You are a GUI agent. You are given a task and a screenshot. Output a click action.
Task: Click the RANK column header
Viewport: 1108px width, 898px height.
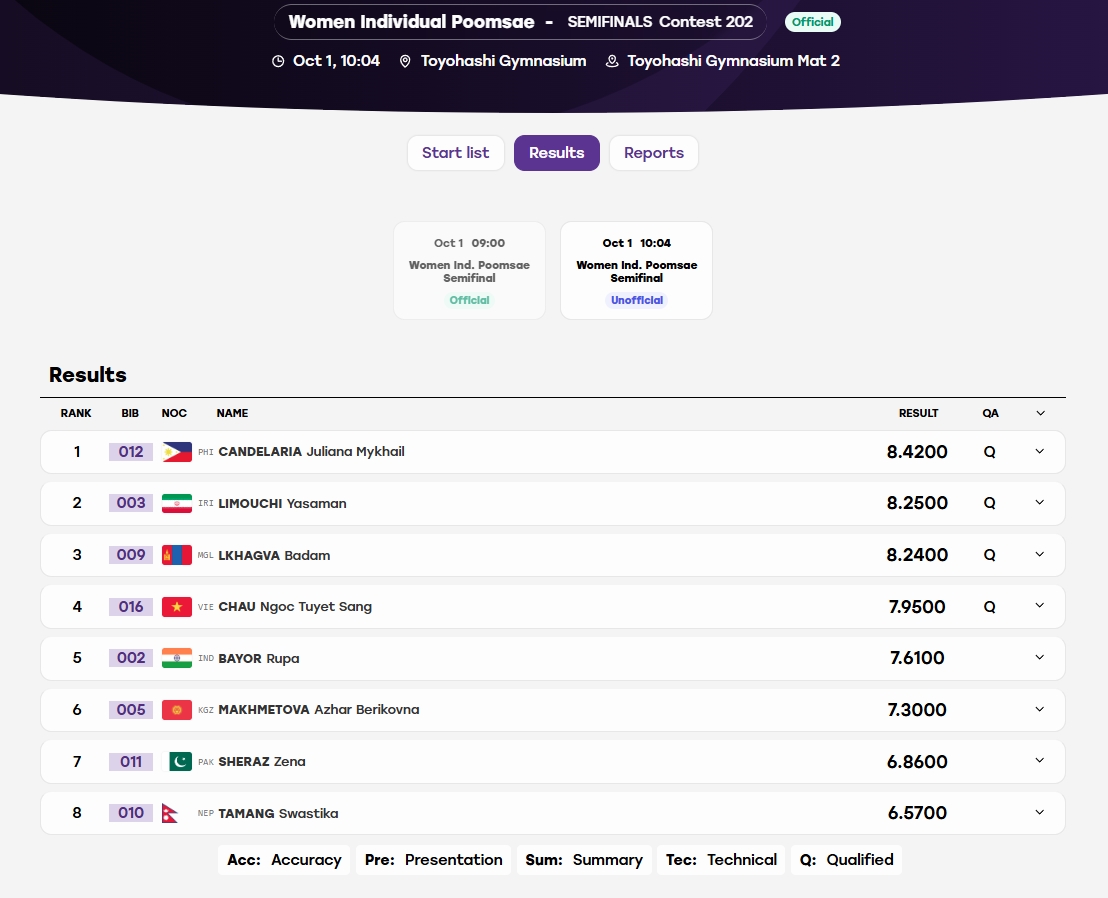pyautogui.click(x=76, y=413)
